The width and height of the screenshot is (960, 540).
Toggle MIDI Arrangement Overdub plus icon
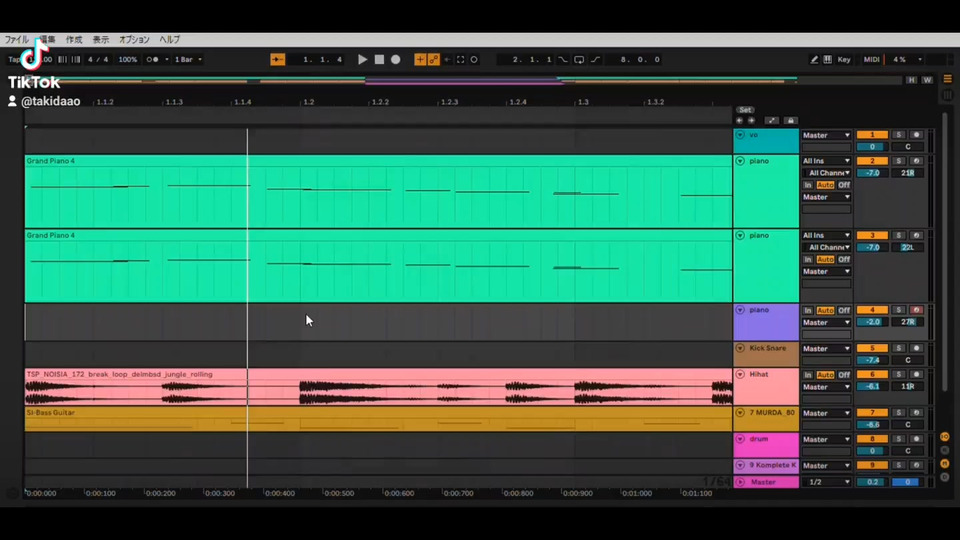[x=420, y=59]
